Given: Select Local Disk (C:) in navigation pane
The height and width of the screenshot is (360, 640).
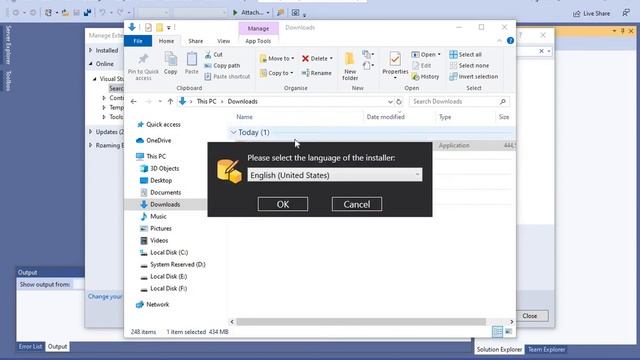Looking at the screenshot, I should [x=169, y=253].
